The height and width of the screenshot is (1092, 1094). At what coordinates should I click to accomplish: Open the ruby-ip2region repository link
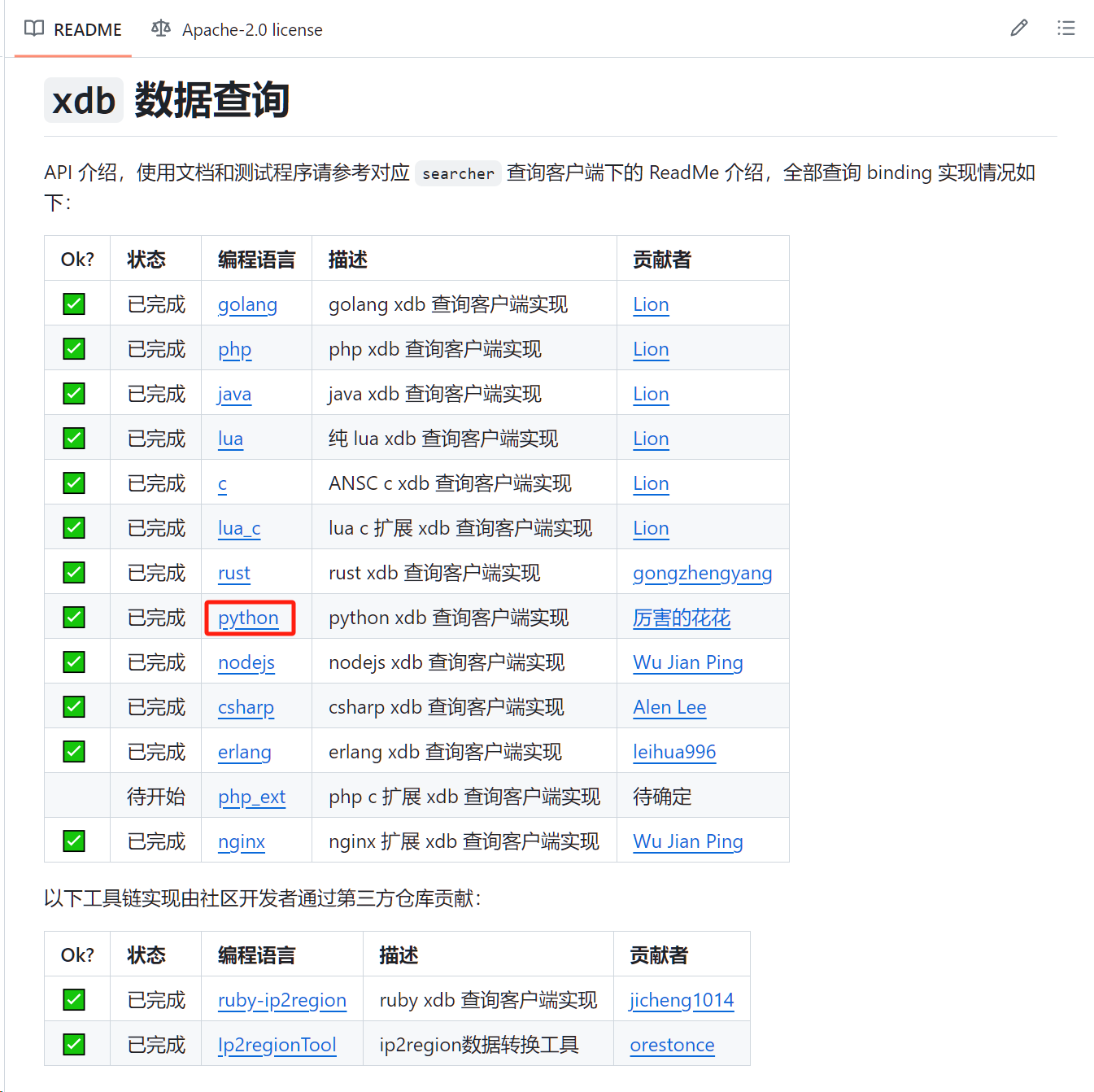(282, 1000)
